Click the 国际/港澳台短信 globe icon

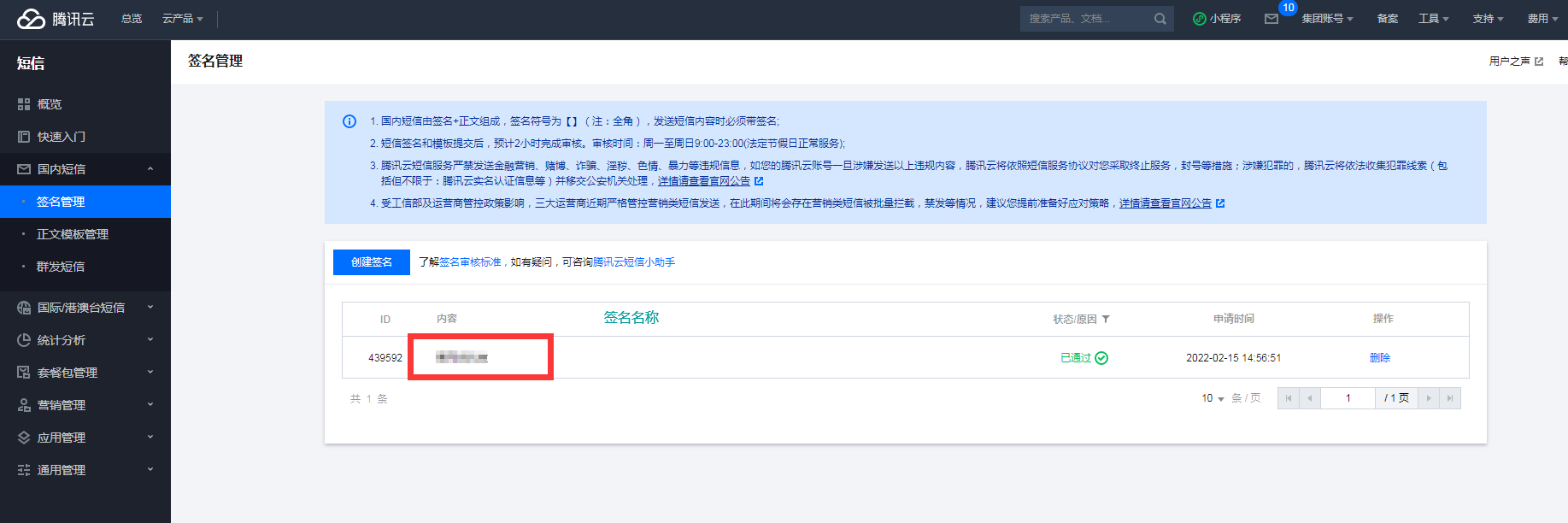pyautogui.click(x=24, y=308)
